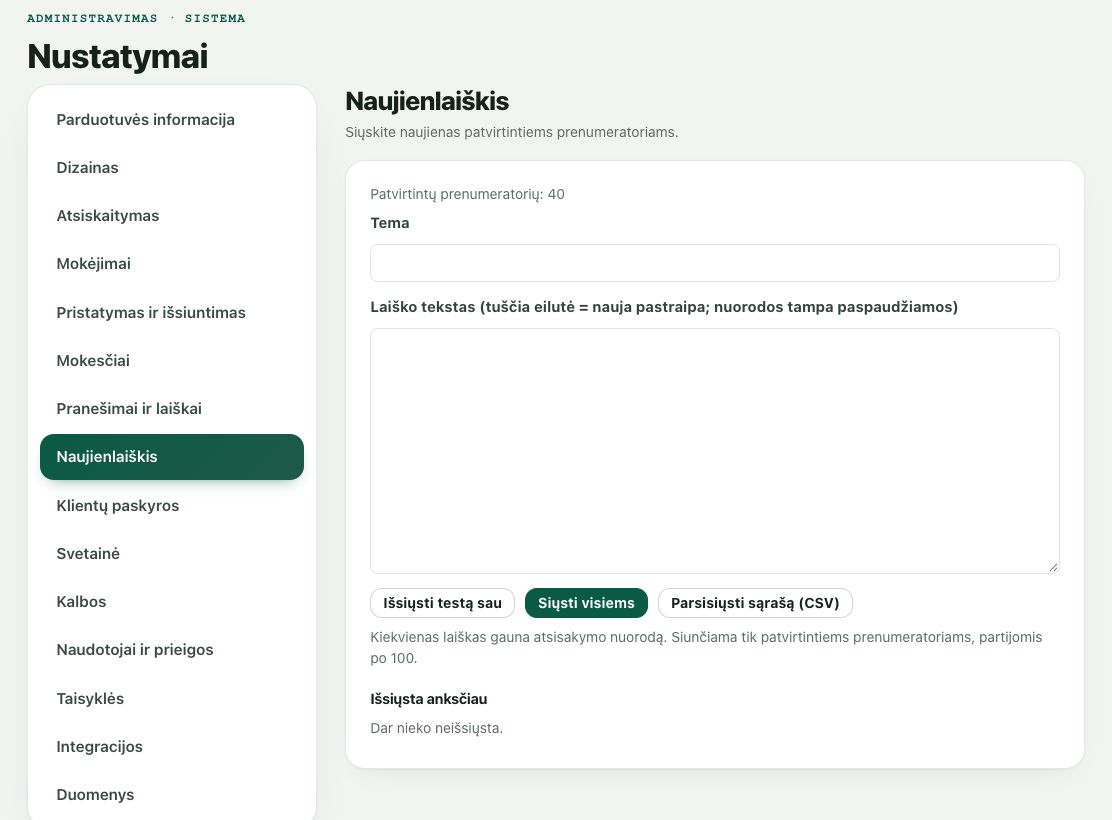Open Klientų paskyros settings
This screenshot has width=1112, height=820.
coord(172,506)
